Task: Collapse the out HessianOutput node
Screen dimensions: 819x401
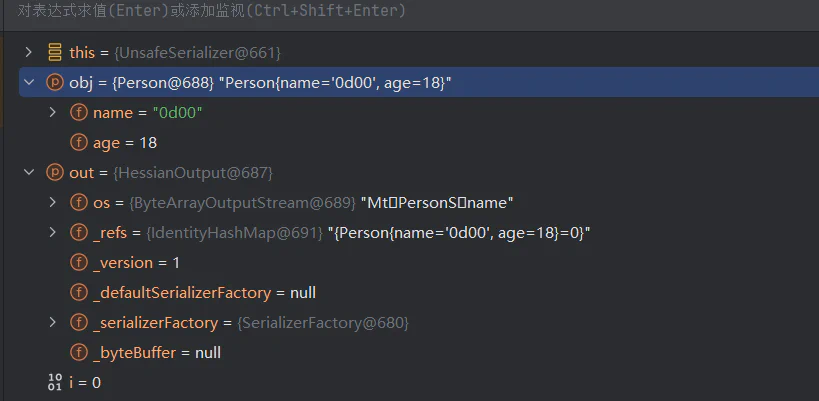Action: point(29,172)
